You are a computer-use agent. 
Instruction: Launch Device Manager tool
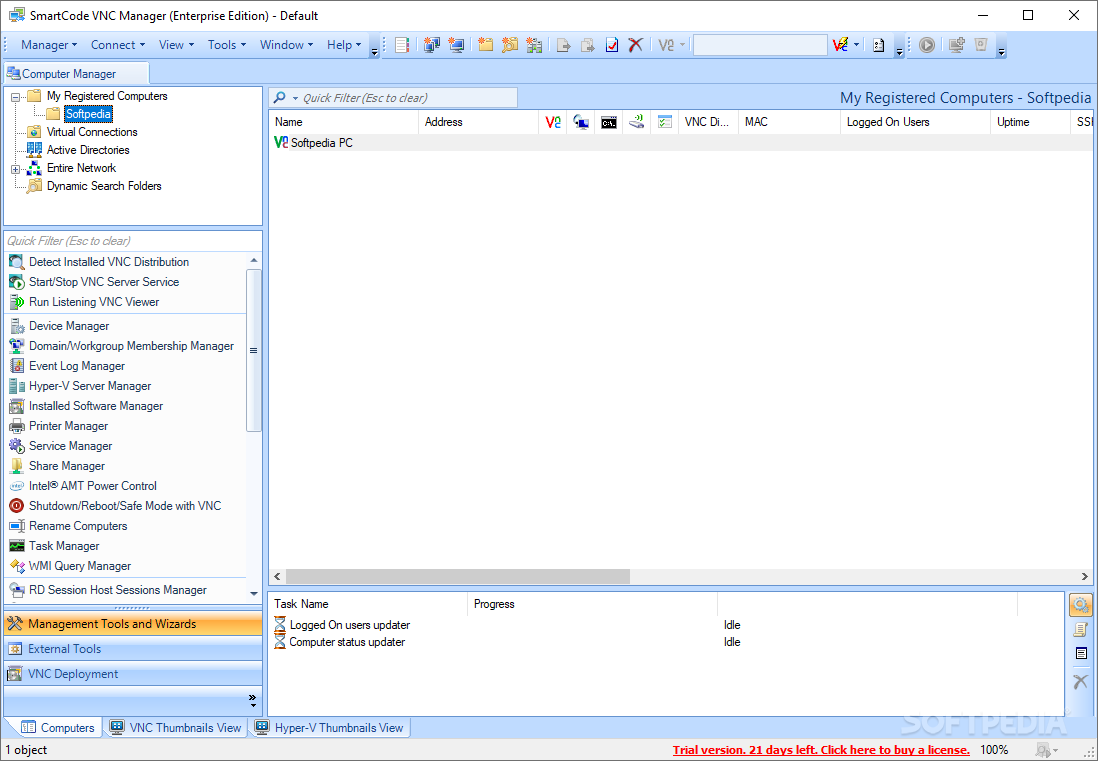[x=69, y=326]
